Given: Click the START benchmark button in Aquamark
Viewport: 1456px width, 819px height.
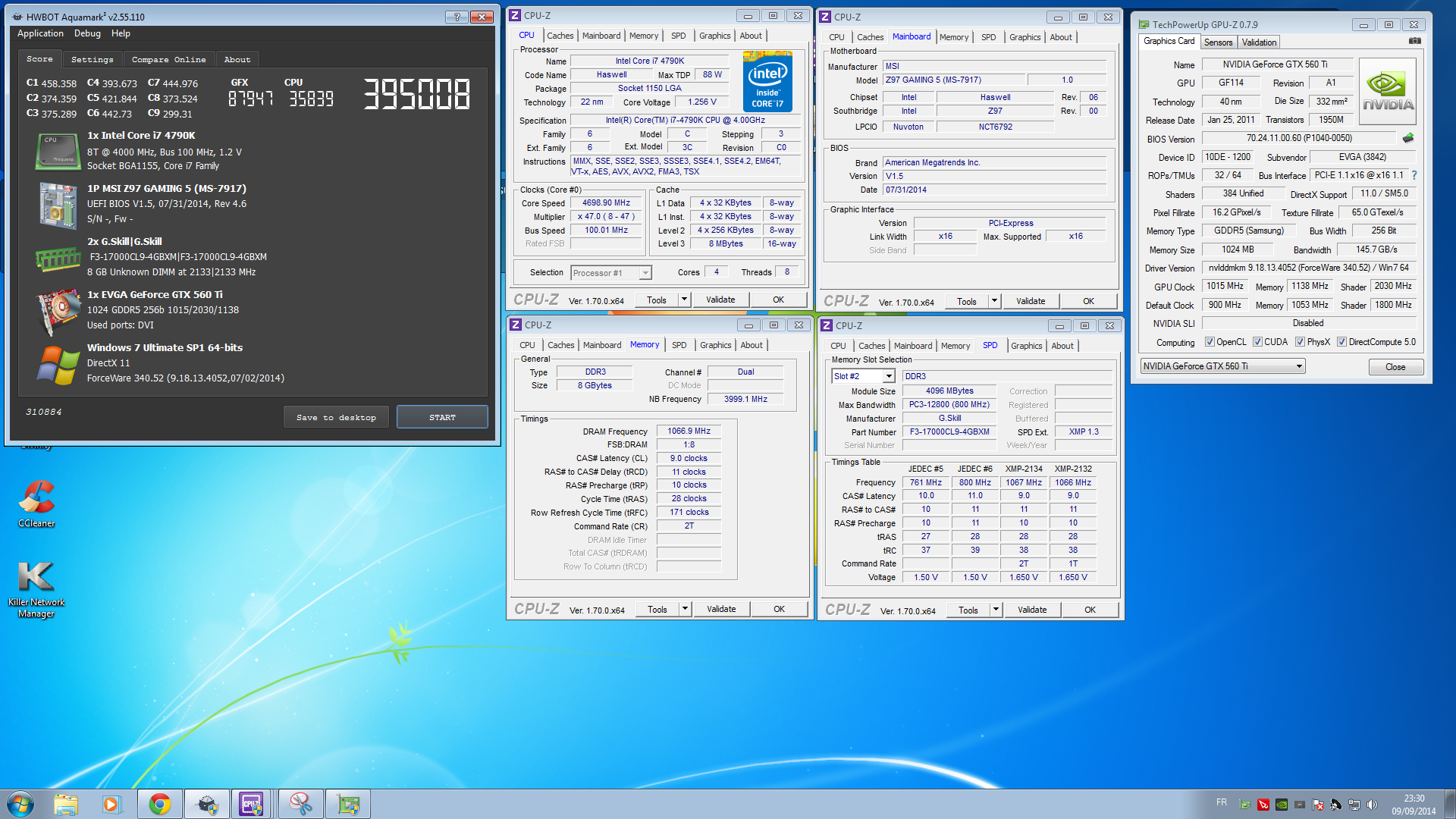Looking at the screenshot, I should 442,417.
